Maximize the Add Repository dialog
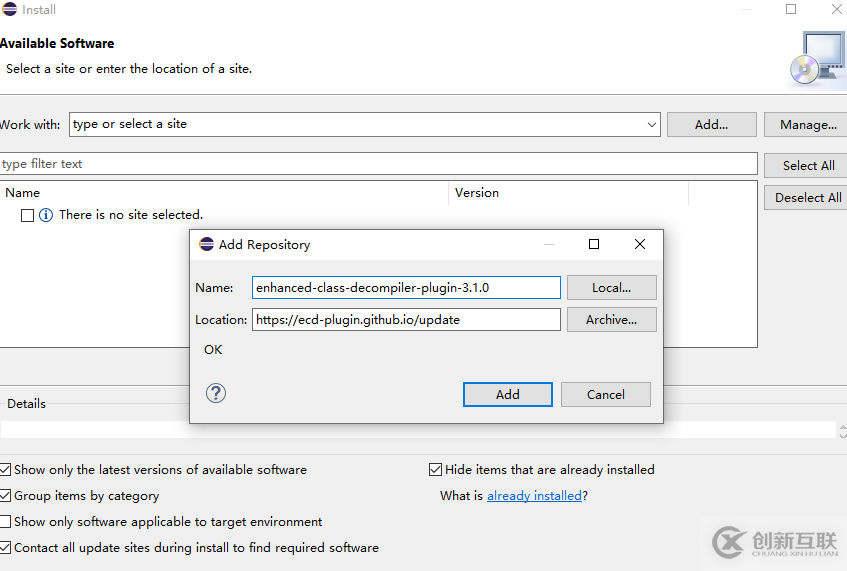This screenshot has width=847, height=571. pos(594,244)
